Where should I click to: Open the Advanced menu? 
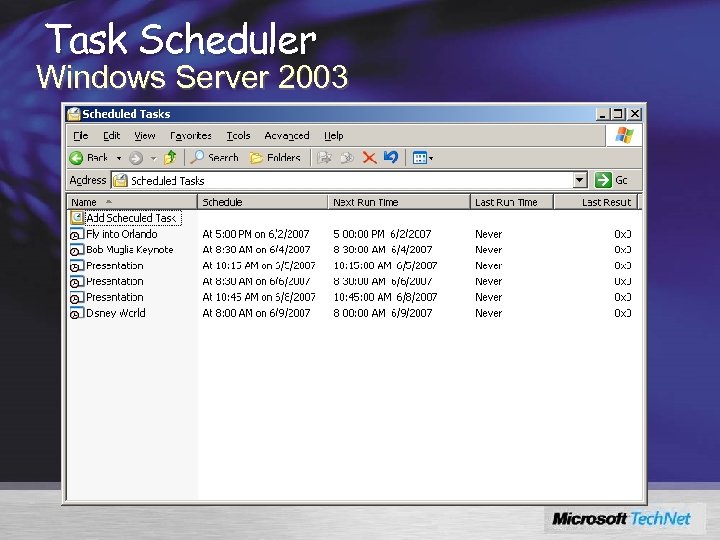point(287,135)
